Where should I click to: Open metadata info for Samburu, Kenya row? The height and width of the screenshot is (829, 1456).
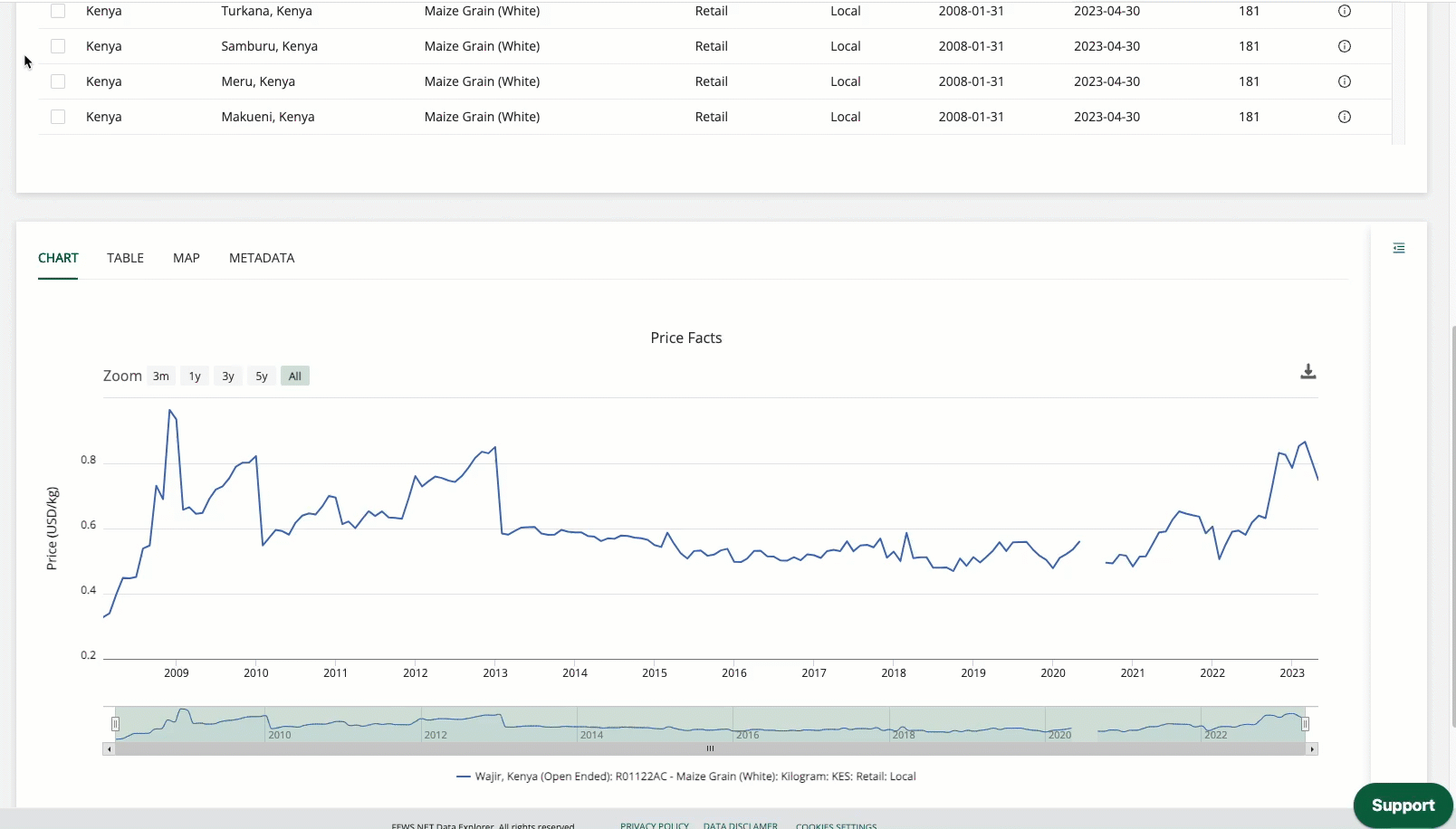[1344, 45]
